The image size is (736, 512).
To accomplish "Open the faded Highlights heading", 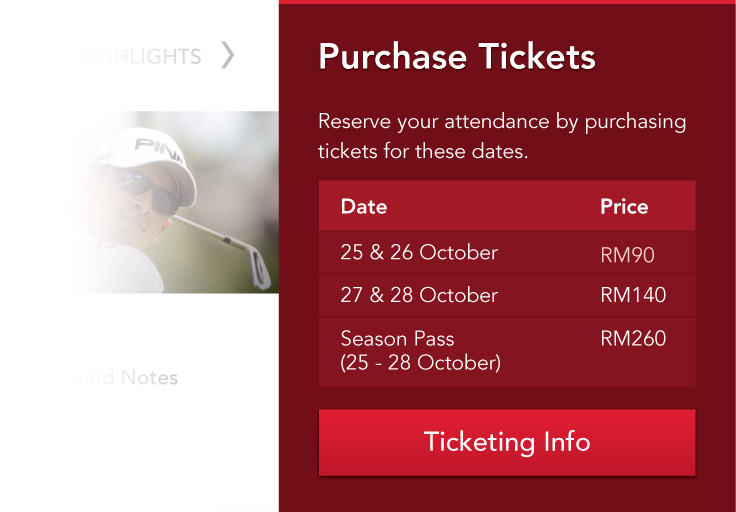I will click(140, 57).
